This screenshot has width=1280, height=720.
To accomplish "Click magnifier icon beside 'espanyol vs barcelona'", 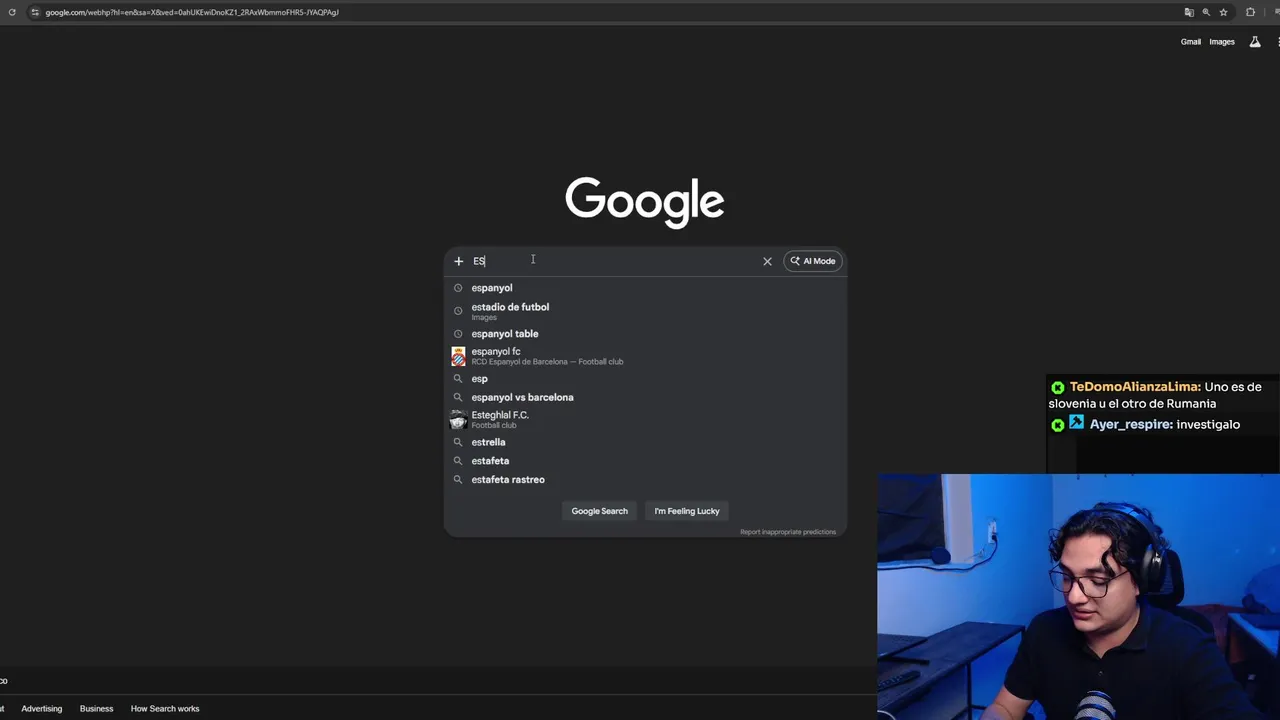I will (458, 397).
